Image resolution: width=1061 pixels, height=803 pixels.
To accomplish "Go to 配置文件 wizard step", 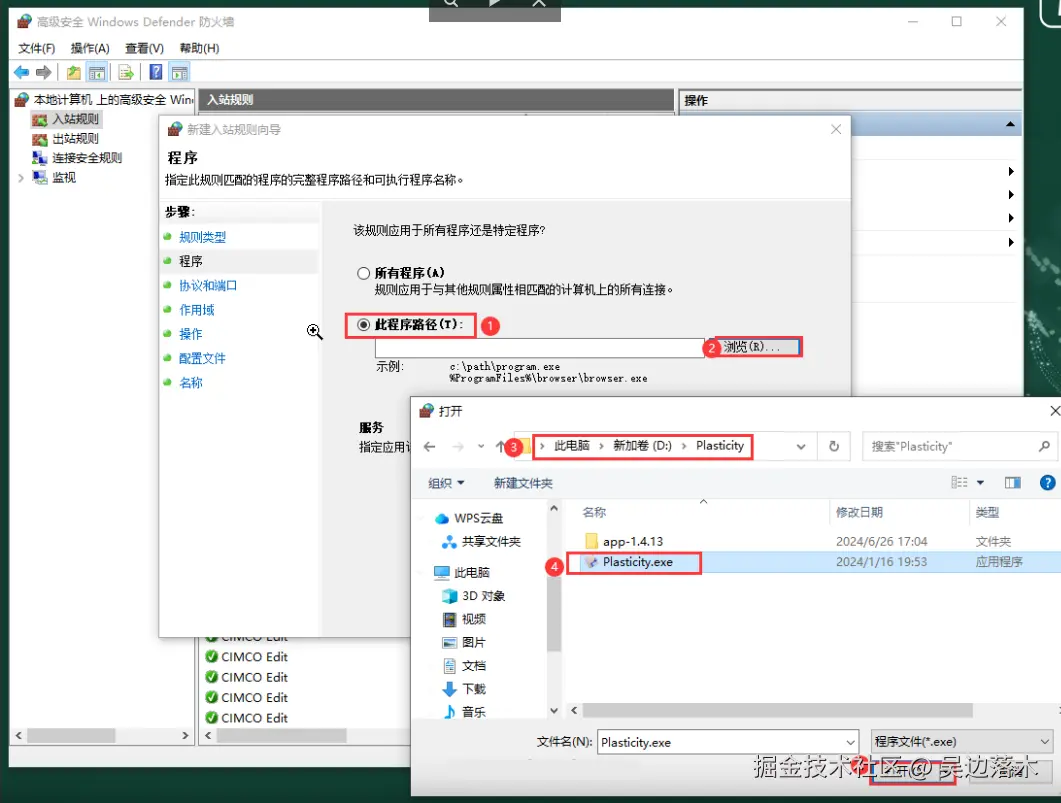I will coord(202,359).
